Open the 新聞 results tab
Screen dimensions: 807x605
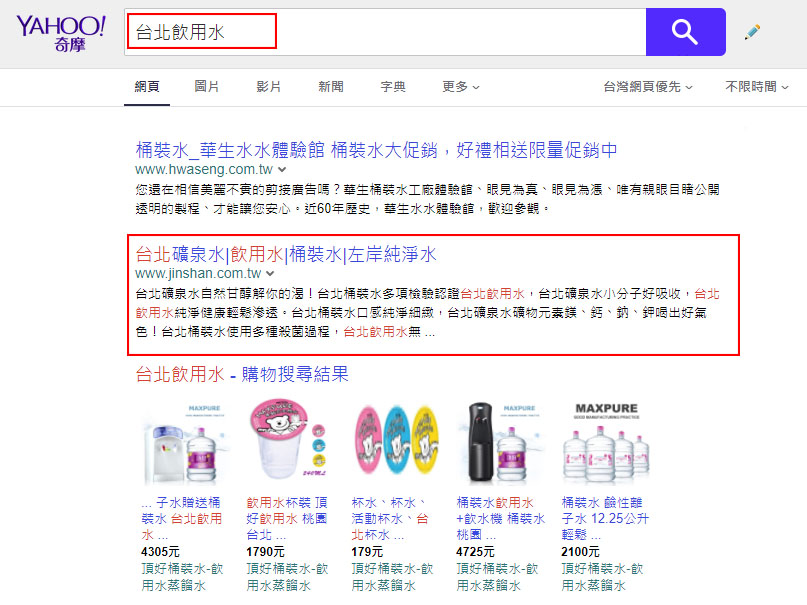[330, 86]
